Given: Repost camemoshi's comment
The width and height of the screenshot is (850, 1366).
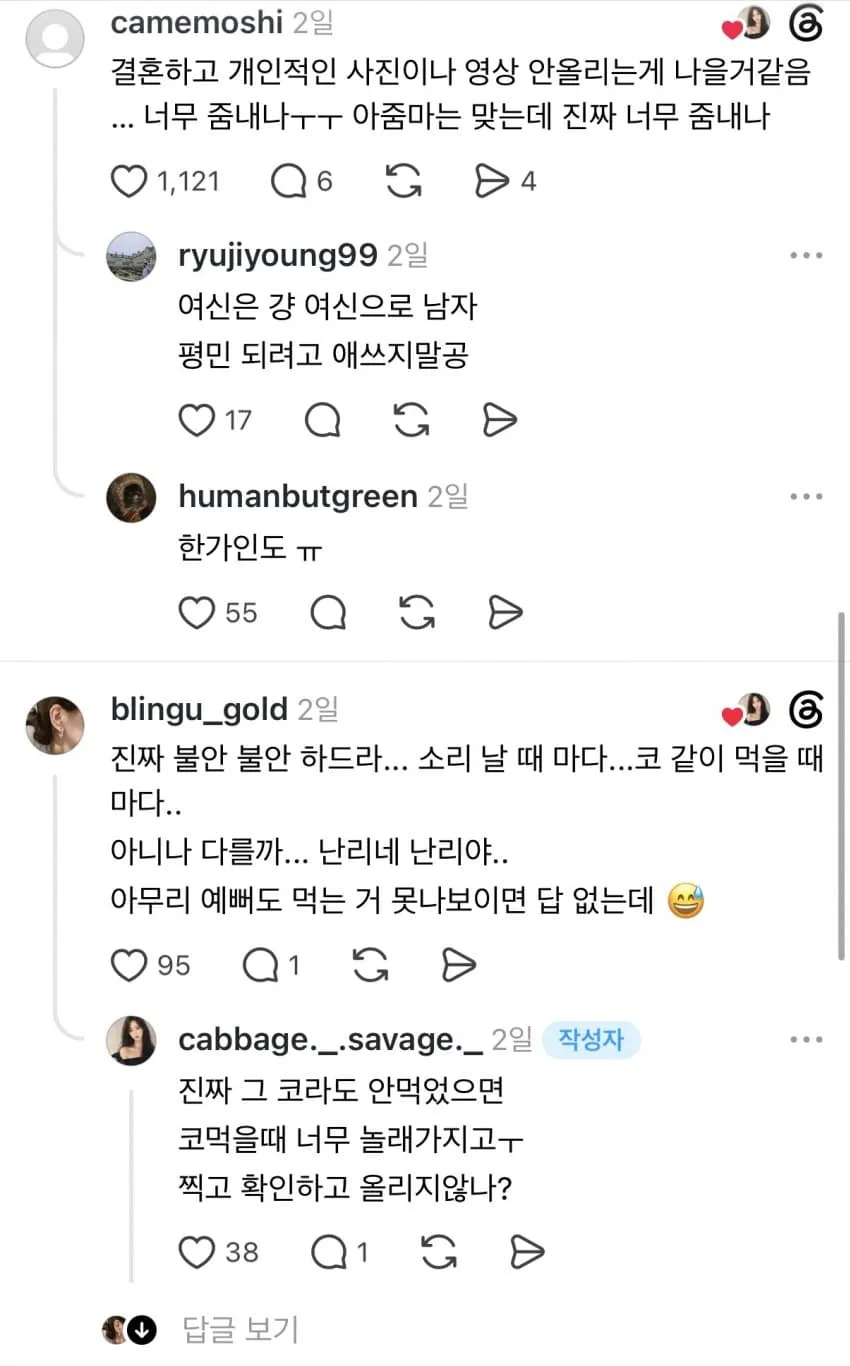Looking at the screenshot, I should tap(402, 181).
